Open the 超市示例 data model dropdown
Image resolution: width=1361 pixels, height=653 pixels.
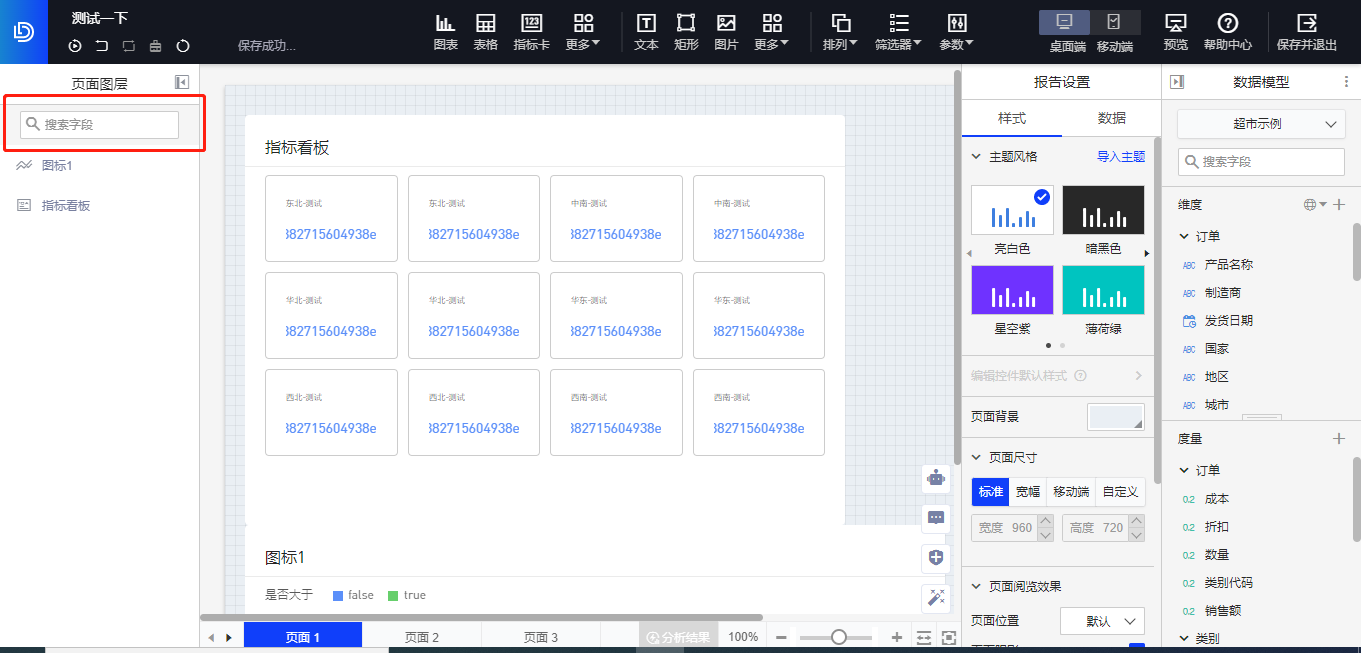[1260, 124]
